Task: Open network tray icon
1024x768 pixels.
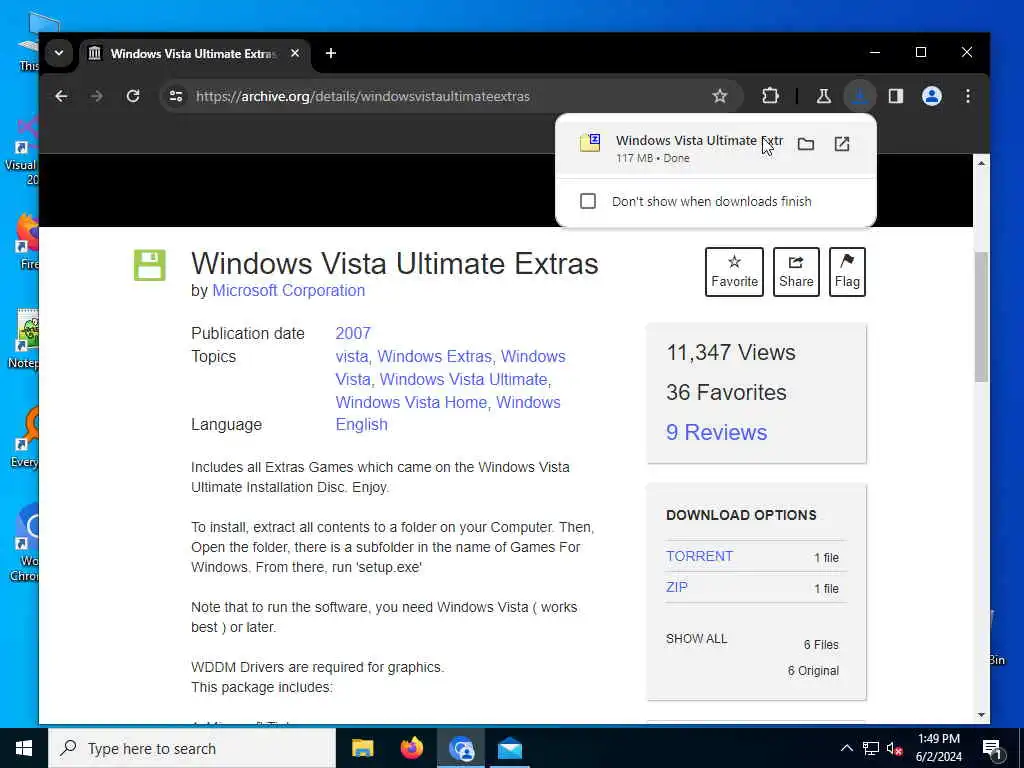Action: point(871,748)
